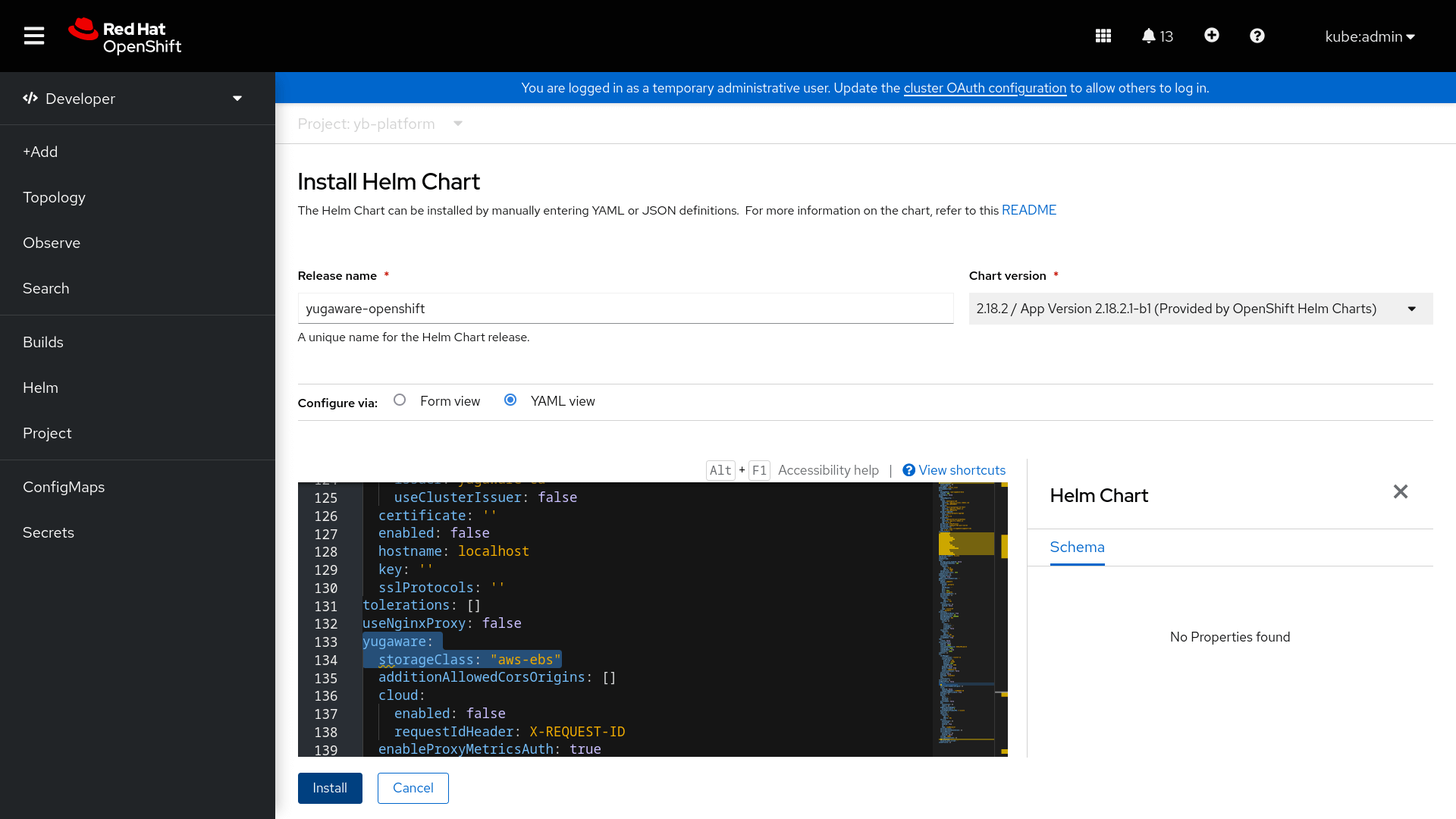
Task: Click the Install button
Action: coord(329,788)
